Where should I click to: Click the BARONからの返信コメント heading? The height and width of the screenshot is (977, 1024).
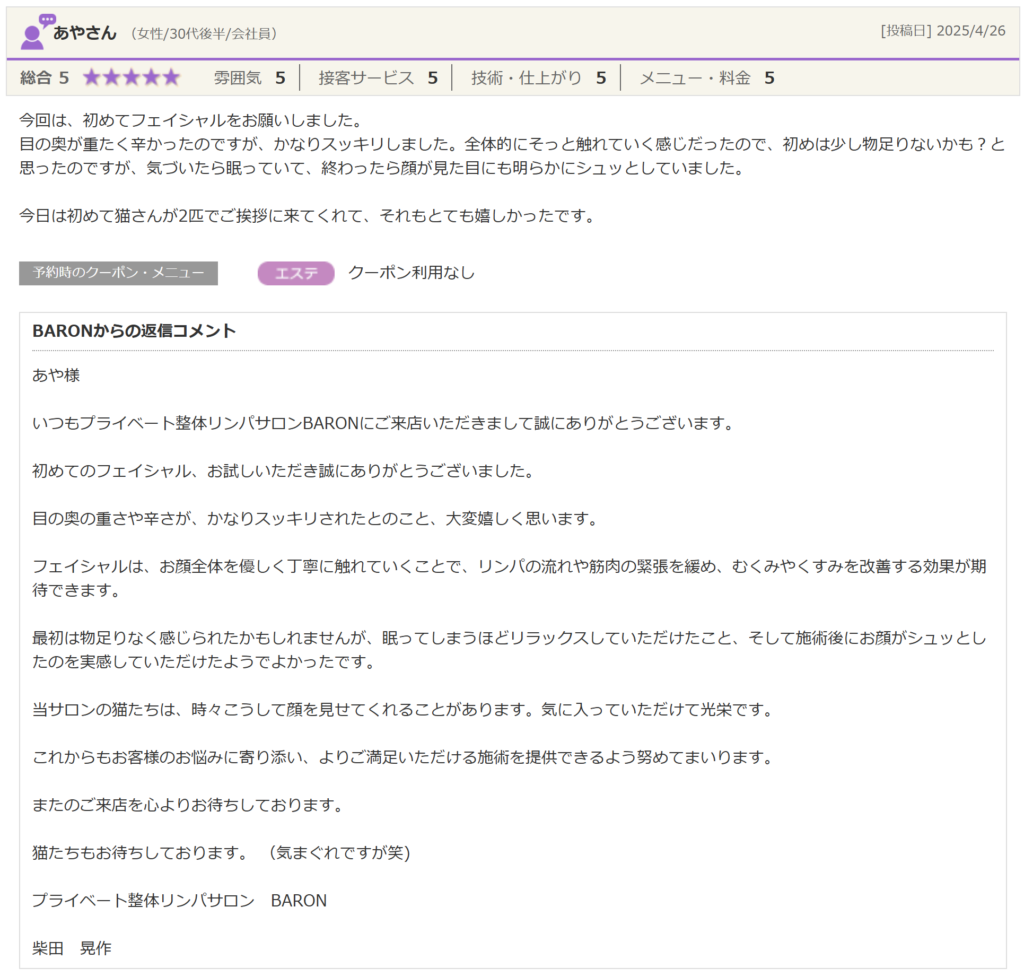click(134, 331)
